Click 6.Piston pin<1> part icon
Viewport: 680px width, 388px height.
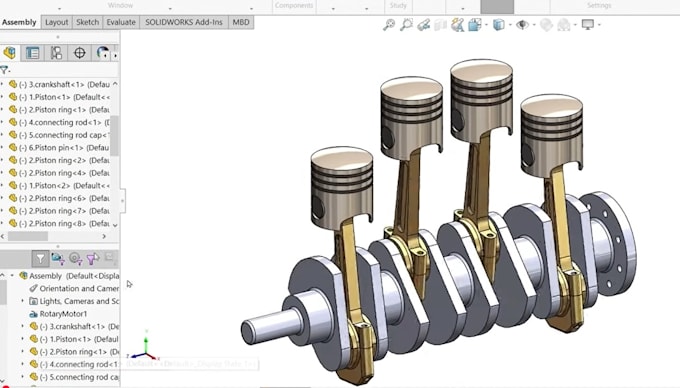(x=13, y=147)
